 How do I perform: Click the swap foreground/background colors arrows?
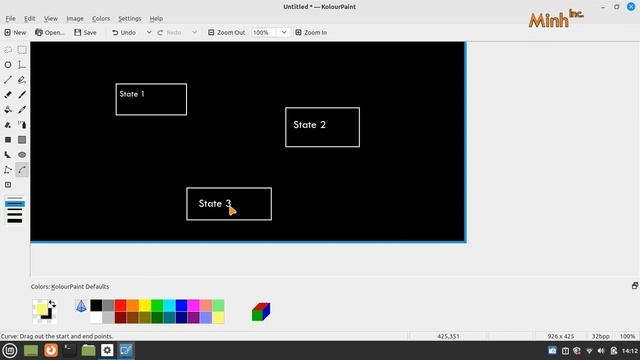pos(52,304)
